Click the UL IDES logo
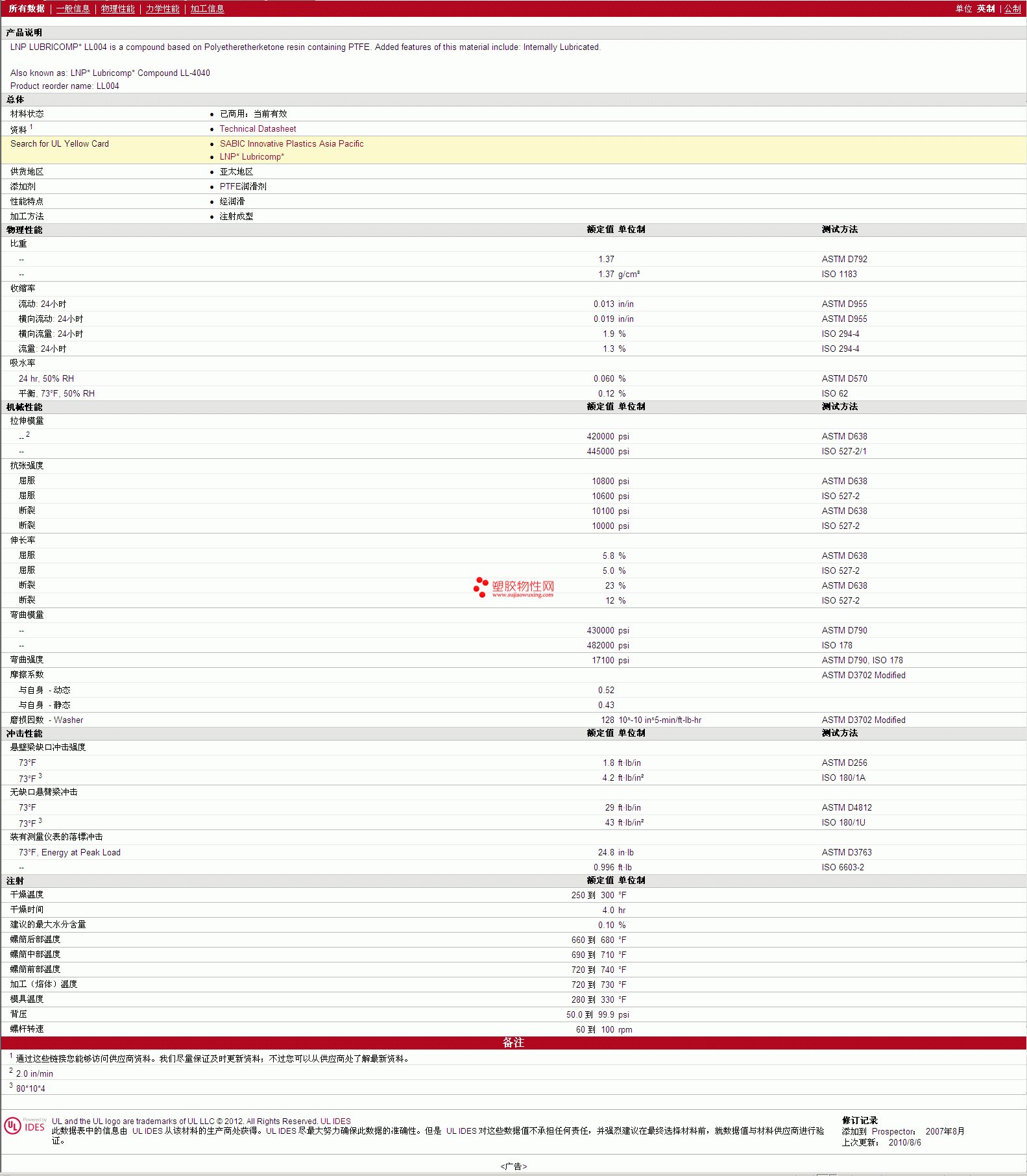Viewport: 1027px width, 1176px height. 25,1125
